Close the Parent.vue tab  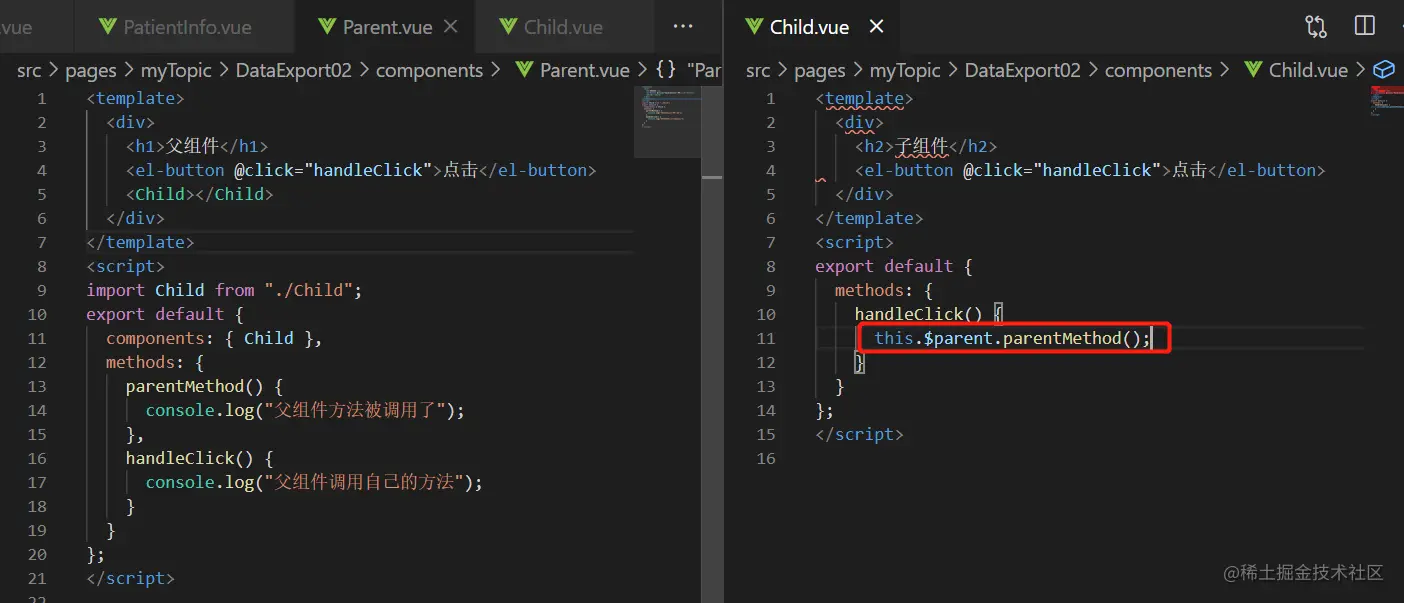[450, 27]
